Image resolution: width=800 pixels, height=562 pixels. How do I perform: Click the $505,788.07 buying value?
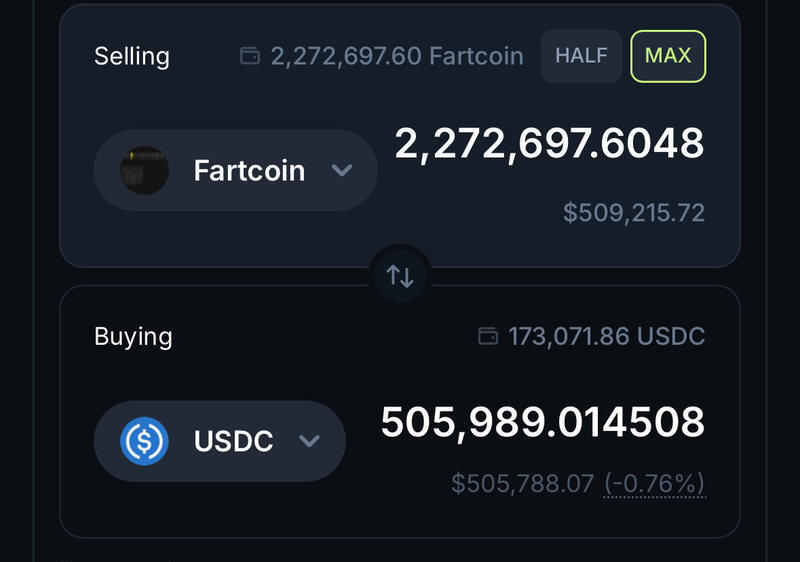pyautogui.click(x=523, y=484)
